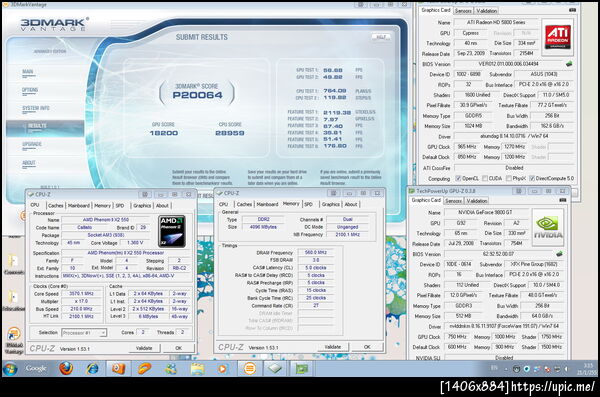
Task: Switch to 3DMark Vantage taskbar button
Action: (x=249, y=369)
